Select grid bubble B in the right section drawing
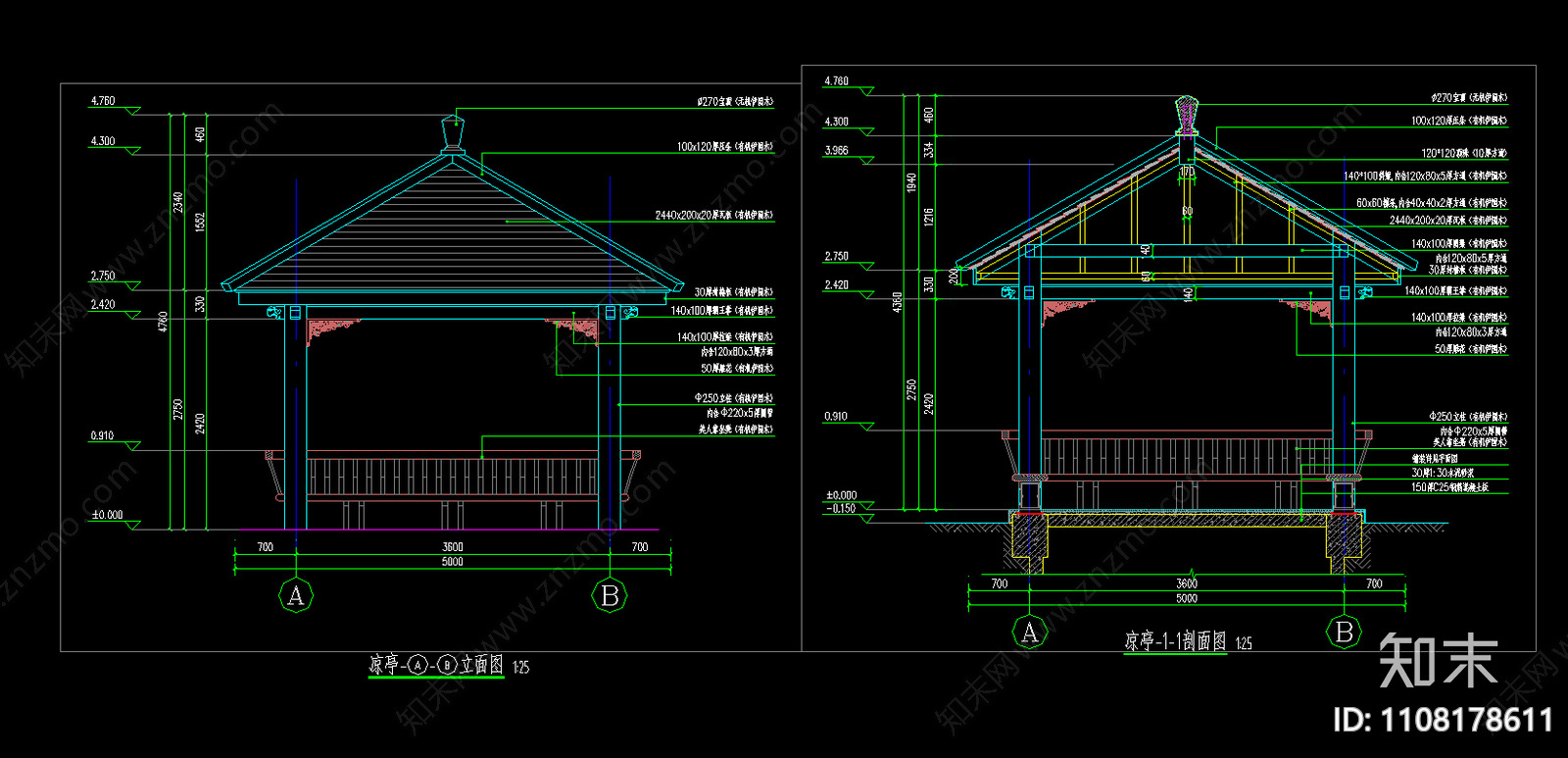Screen dimensions: 1568x758 coord(1344,632)
